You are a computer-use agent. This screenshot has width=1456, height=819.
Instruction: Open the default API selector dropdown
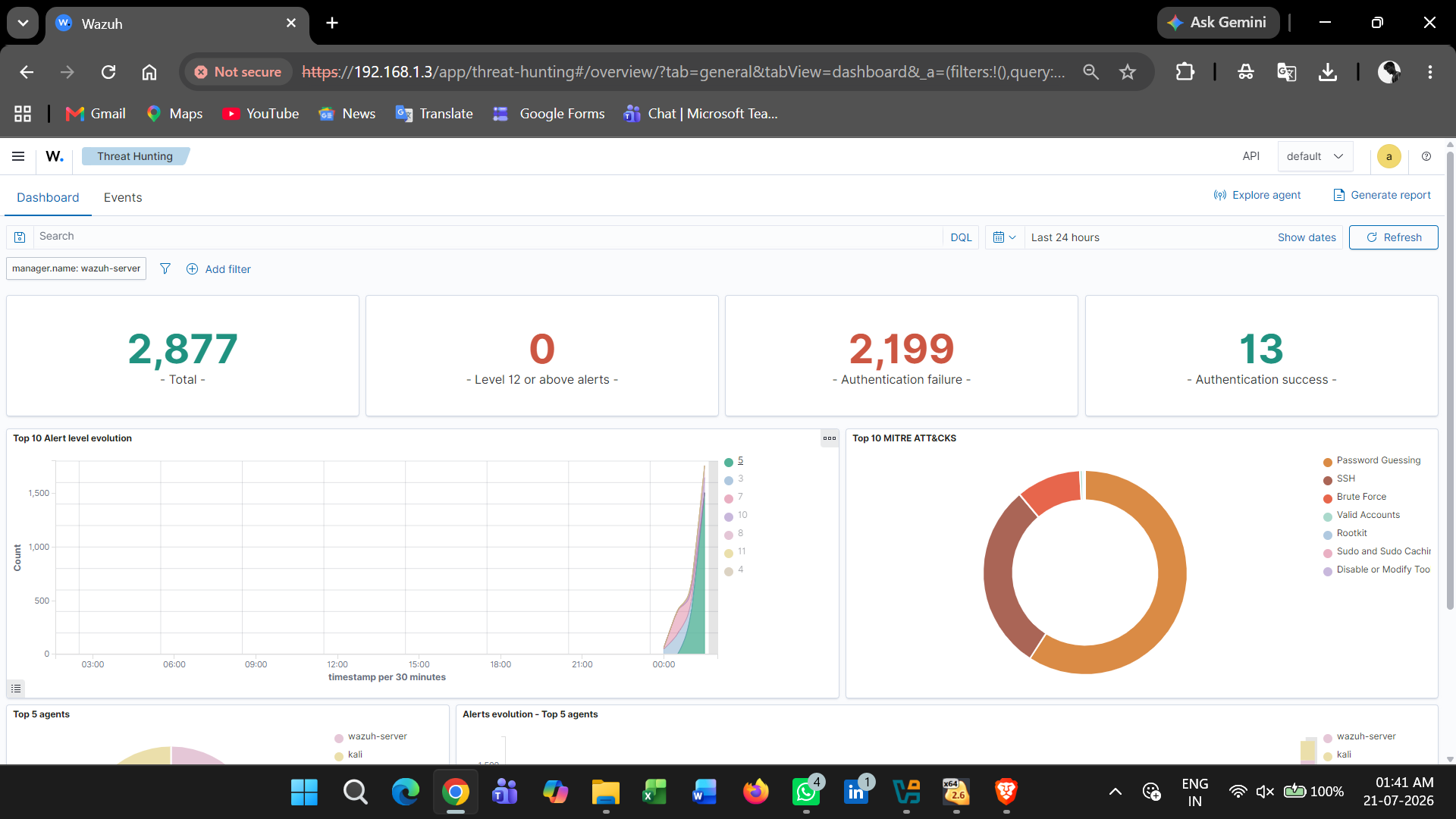coord(1315,156)
